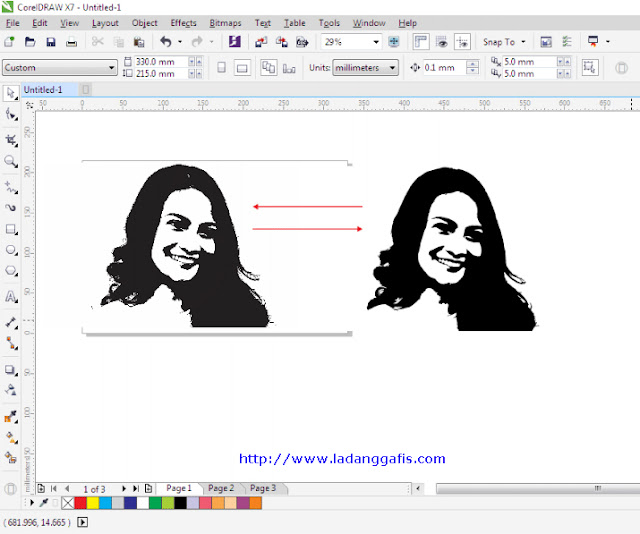This screenshot has width=640, height=534.
Task: Increase nudge distance stepper
Action: [x=473, y=64]
